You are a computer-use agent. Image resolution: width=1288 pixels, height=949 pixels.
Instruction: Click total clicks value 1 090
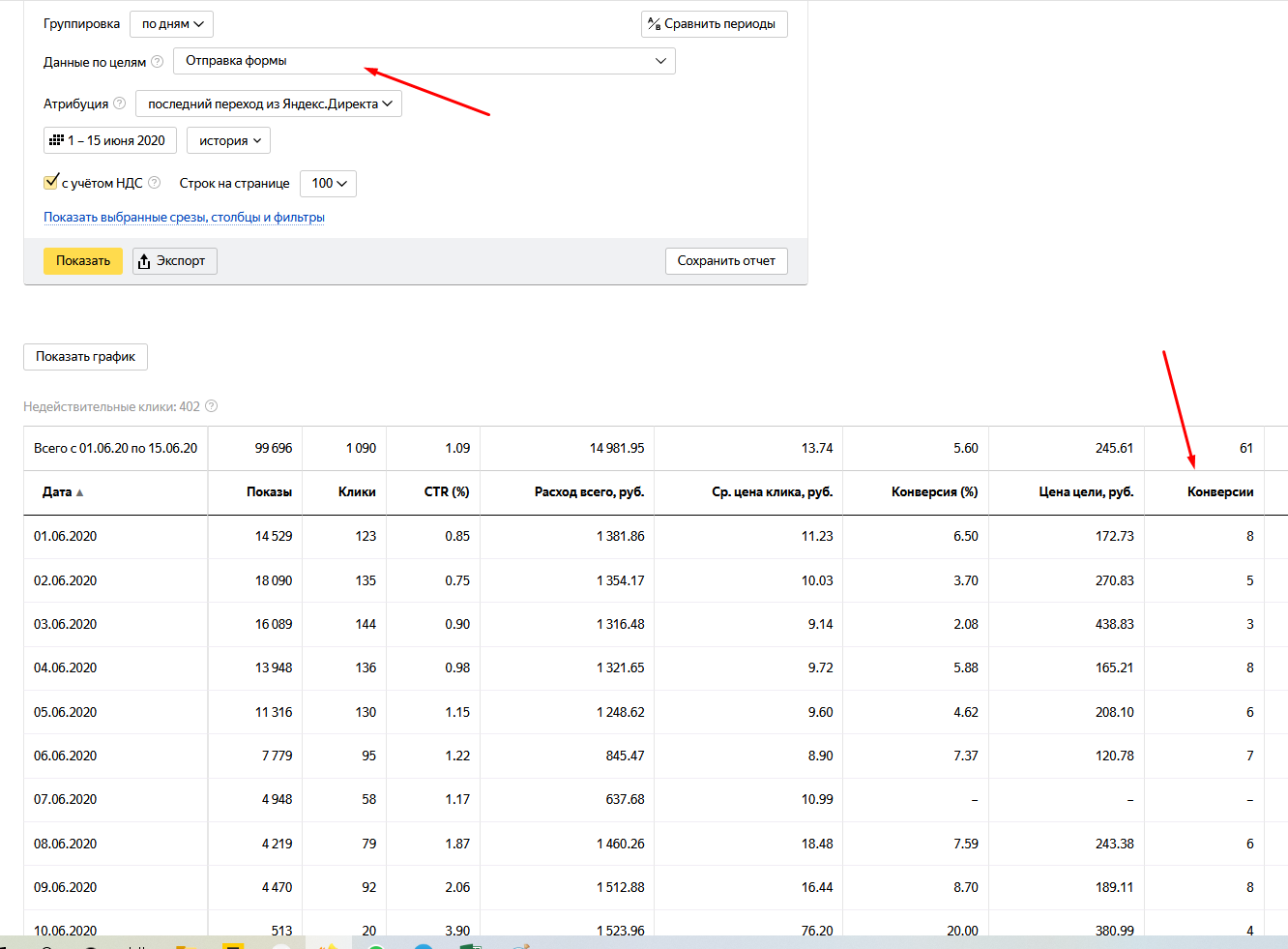pos(361,448)
